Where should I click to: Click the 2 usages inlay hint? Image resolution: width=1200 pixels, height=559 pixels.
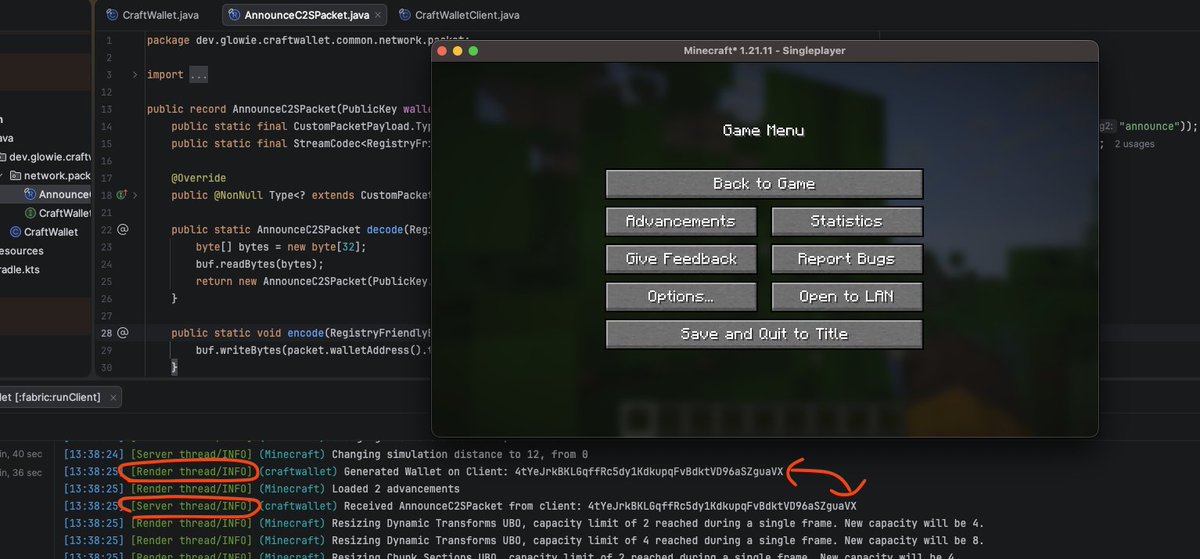pyautogui.click(x=1135, y=144)
